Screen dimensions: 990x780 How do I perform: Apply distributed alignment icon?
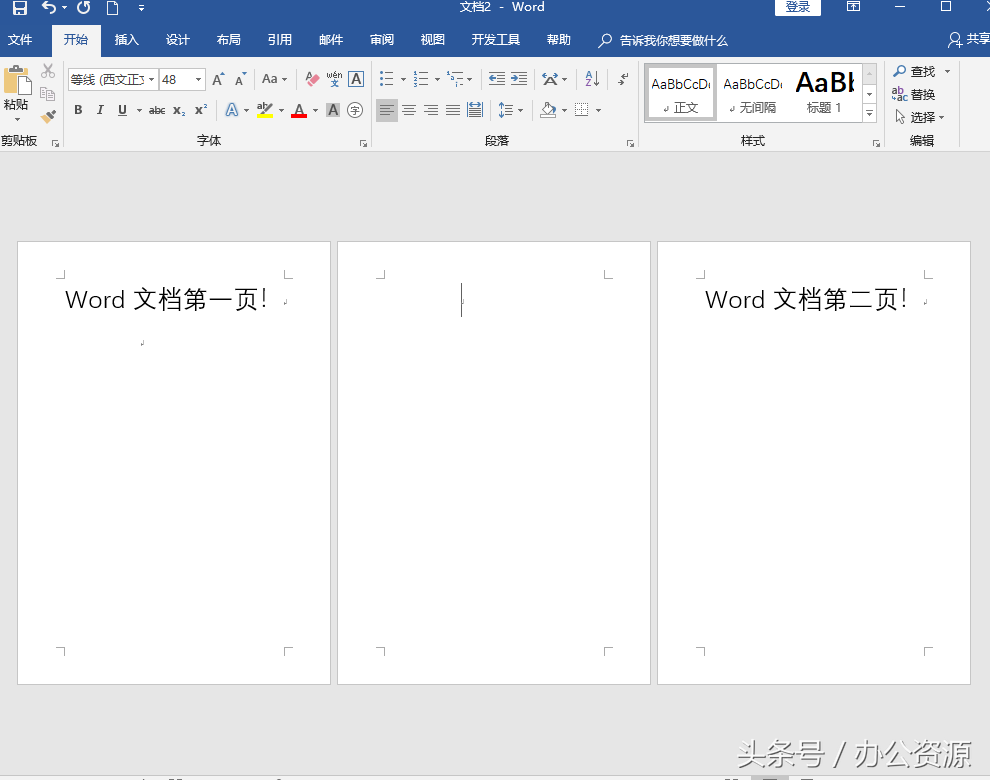[475, 111]
